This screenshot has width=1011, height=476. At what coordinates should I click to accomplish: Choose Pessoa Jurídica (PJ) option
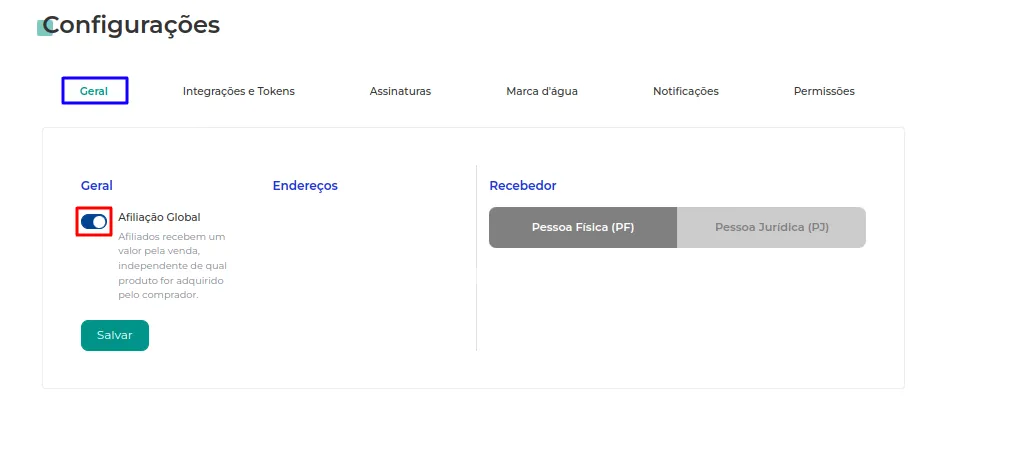point(771,227)
